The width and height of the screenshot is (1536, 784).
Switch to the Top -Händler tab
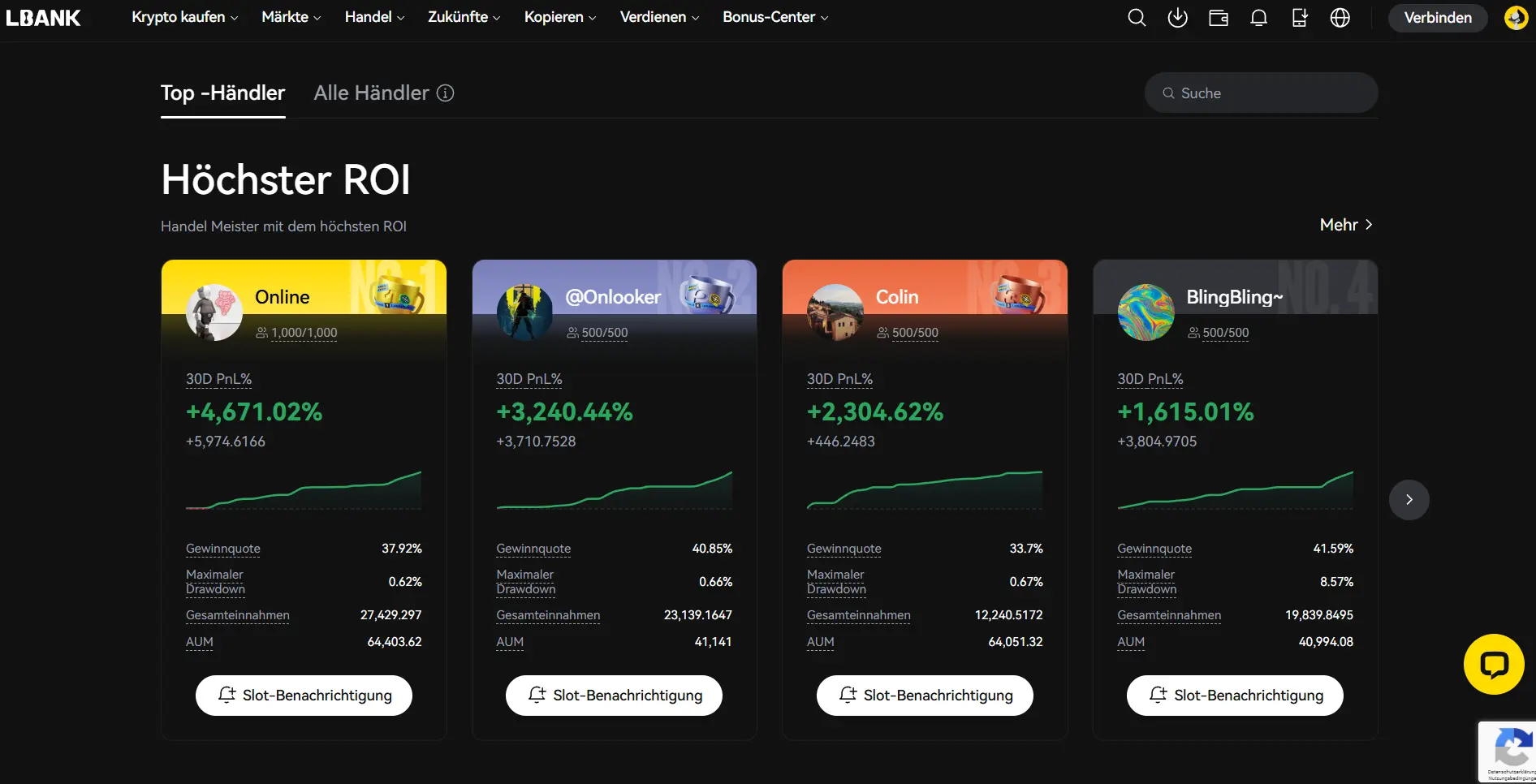tap(222, 93)
